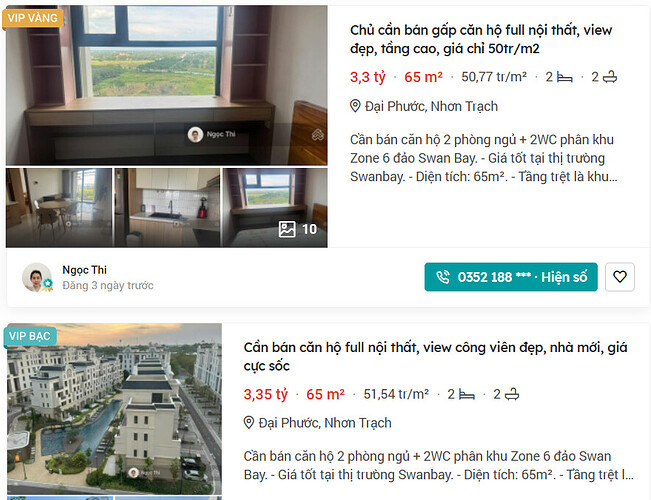This screenshot has width=651, height=500.
Task: Click the bathtub icon in first listing
Action: tap(609, 77)
